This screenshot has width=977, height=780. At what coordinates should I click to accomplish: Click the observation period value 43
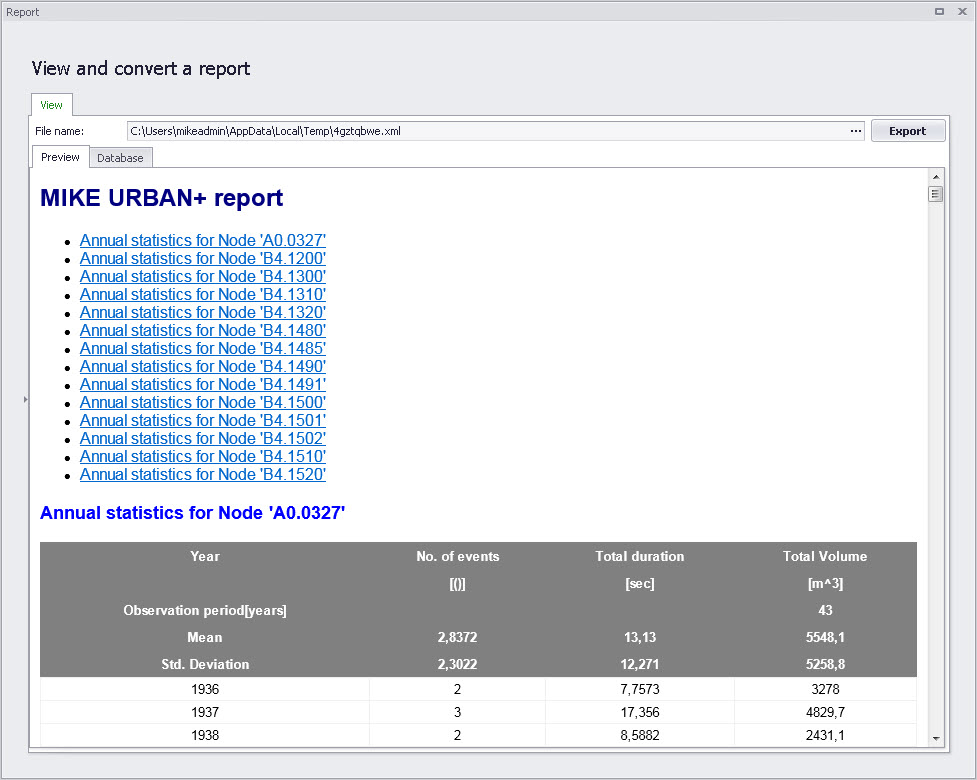point(825,611)
